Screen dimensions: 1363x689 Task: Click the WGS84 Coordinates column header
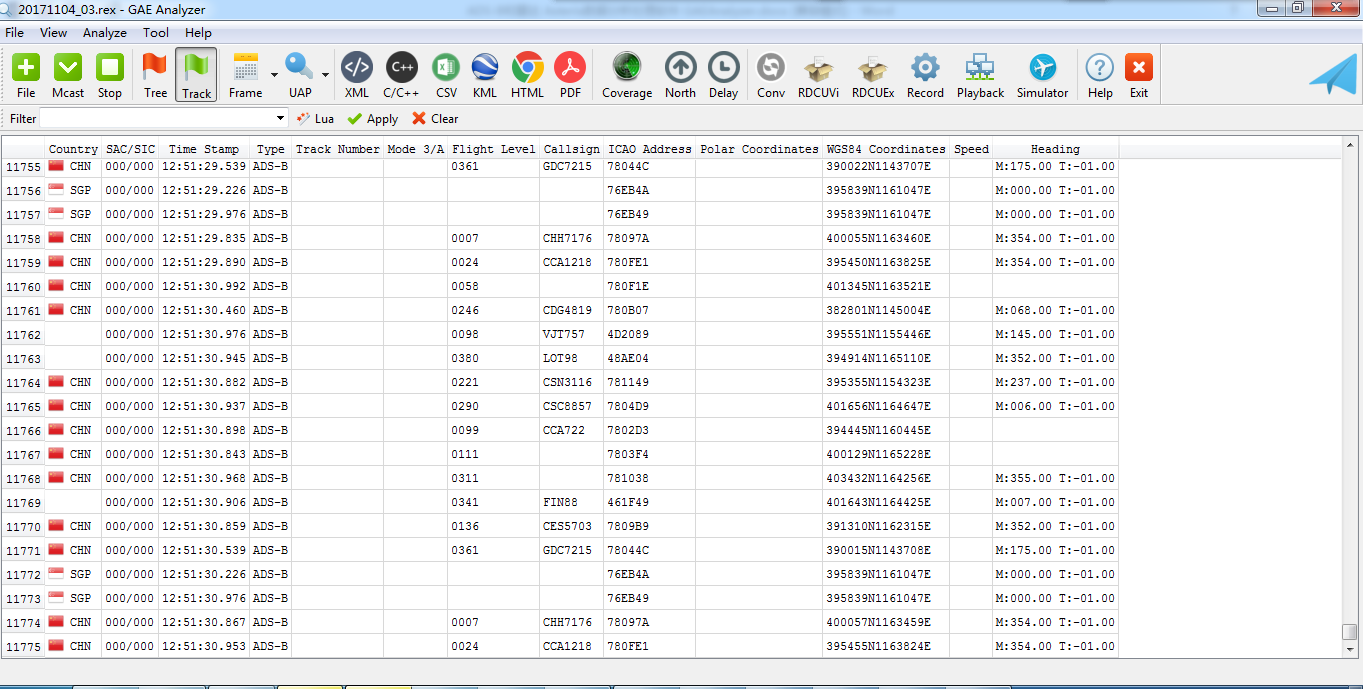pos(886,149)
